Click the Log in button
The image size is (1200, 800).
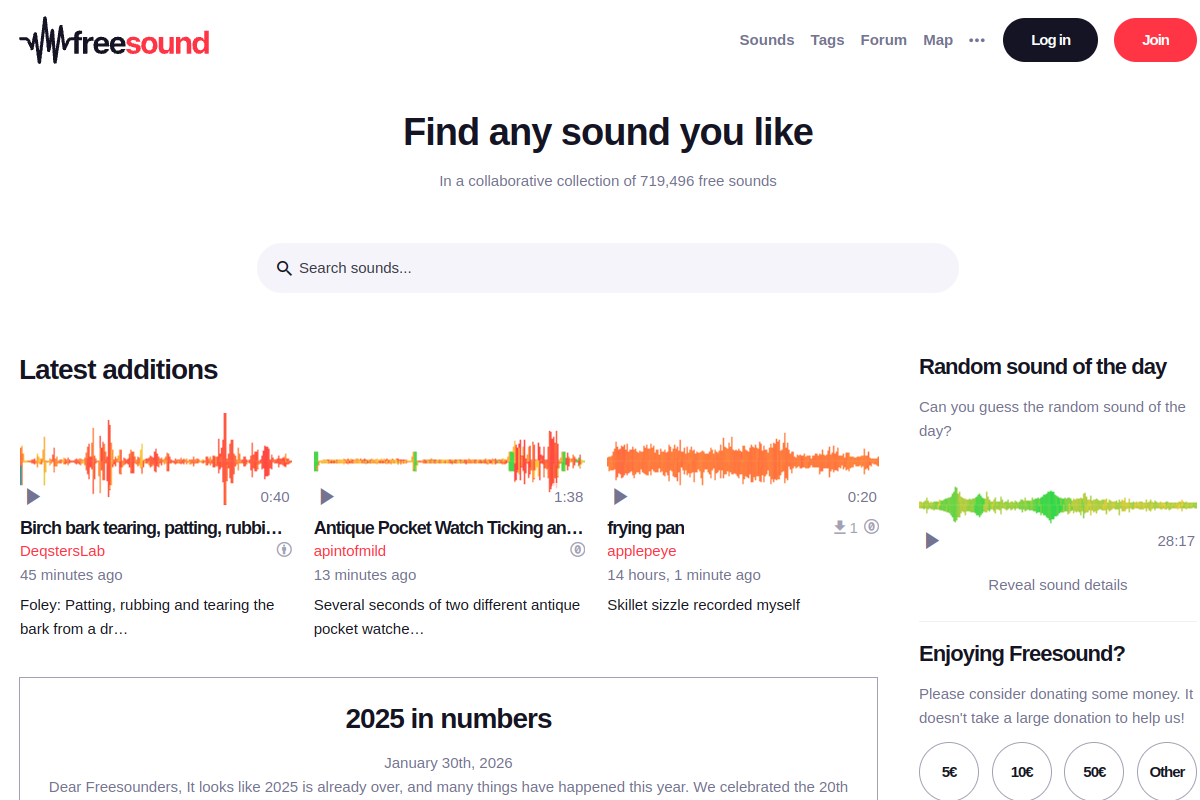point(1050,40)
